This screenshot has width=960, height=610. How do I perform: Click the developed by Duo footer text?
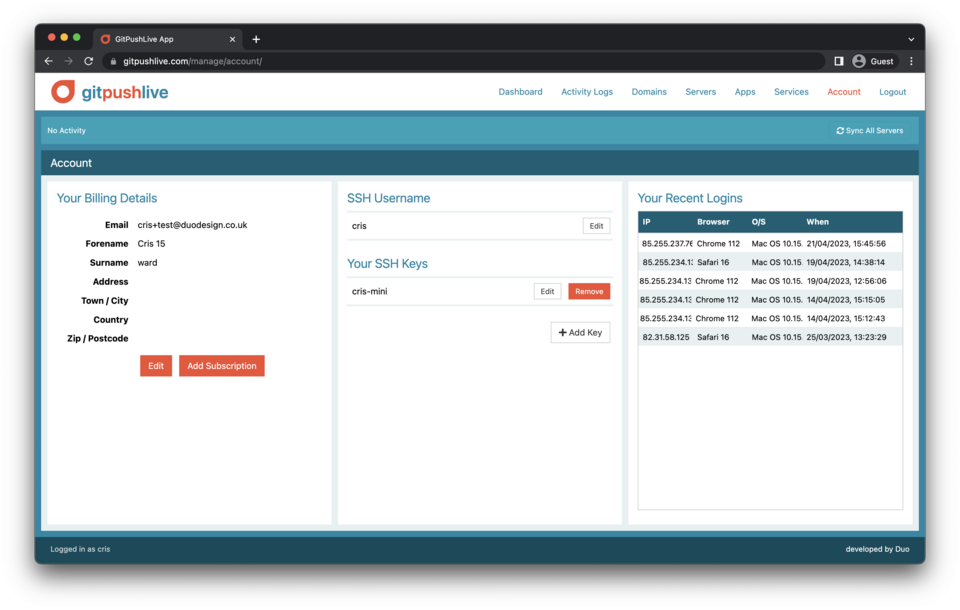877,549
